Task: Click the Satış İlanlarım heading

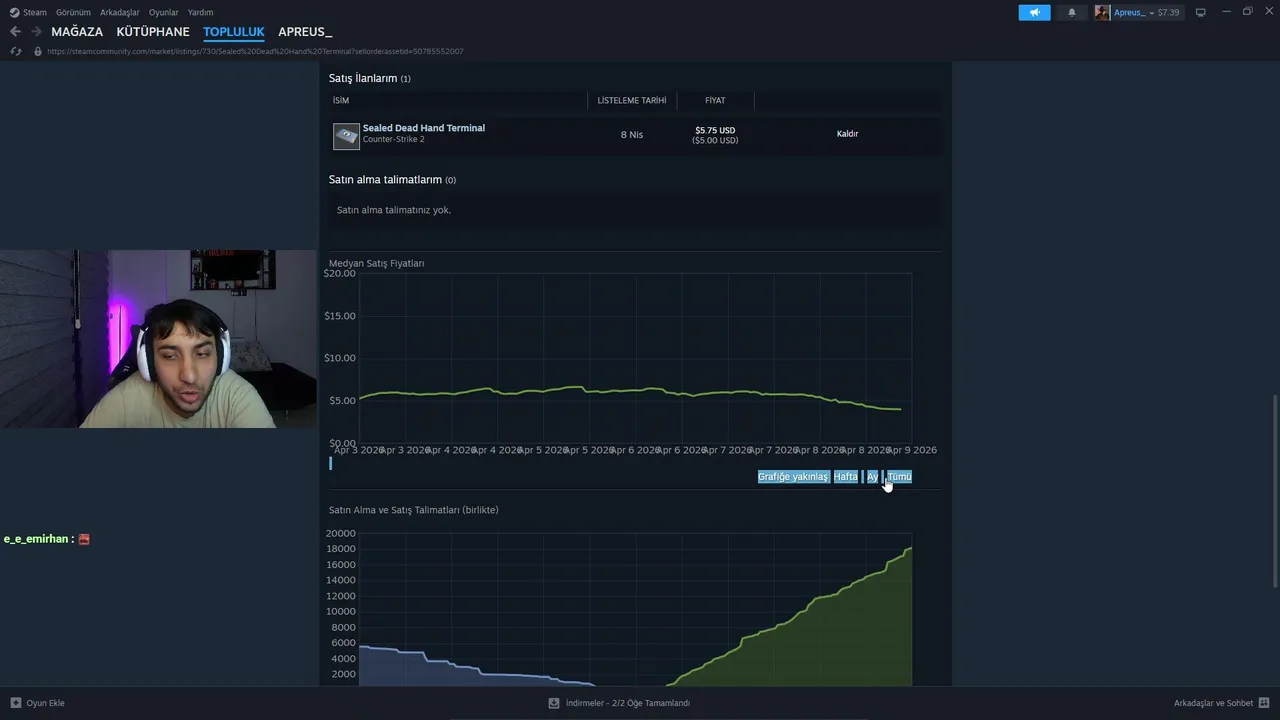Action: 363,78
